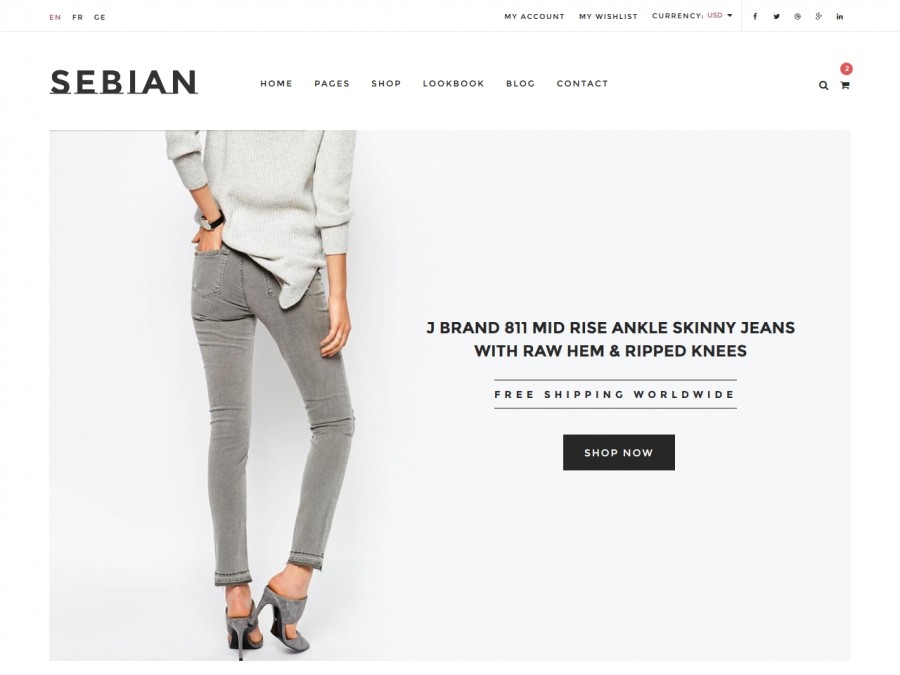Click the Shop Now button

(619, 452)
